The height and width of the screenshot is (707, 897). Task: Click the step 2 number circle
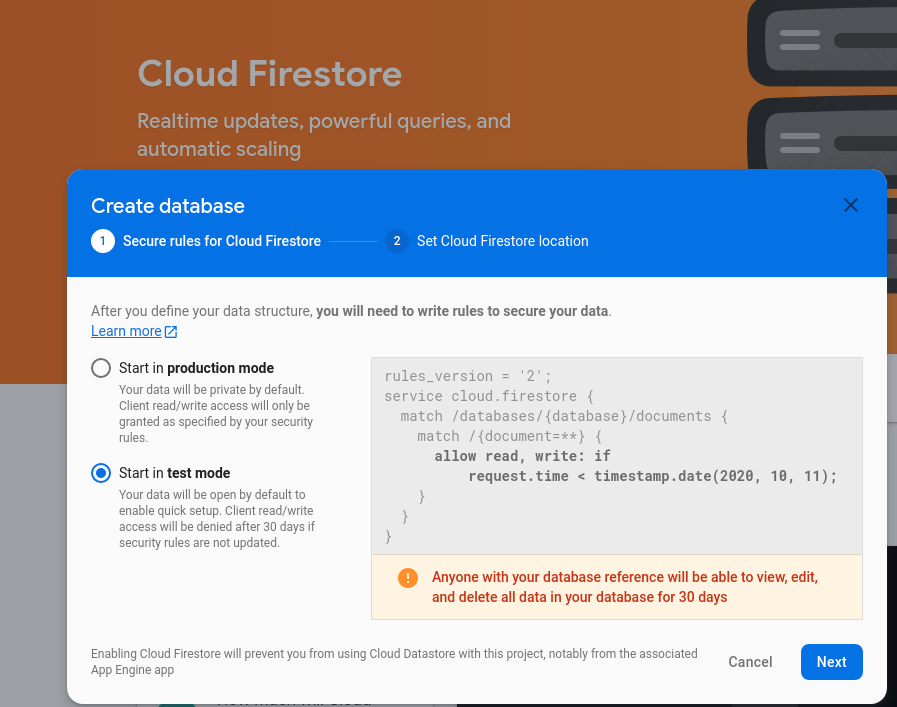coord(397,241)
